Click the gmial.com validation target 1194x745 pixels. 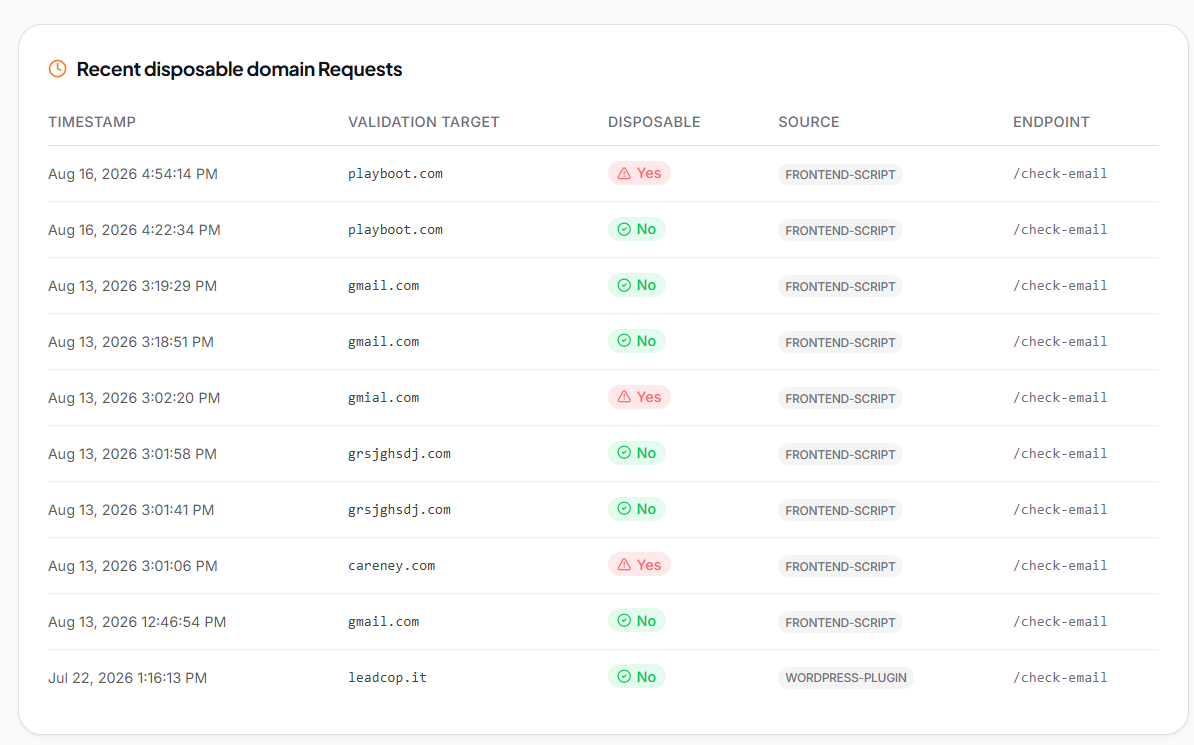pos(384,398)
